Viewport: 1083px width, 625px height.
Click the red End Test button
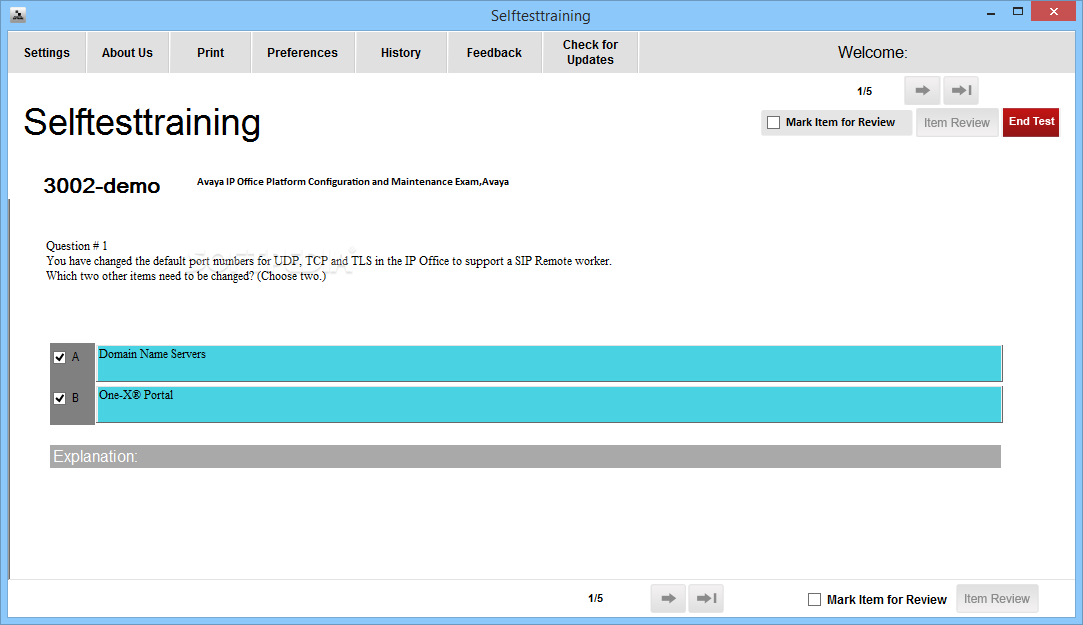click(x=1031, y=122)
